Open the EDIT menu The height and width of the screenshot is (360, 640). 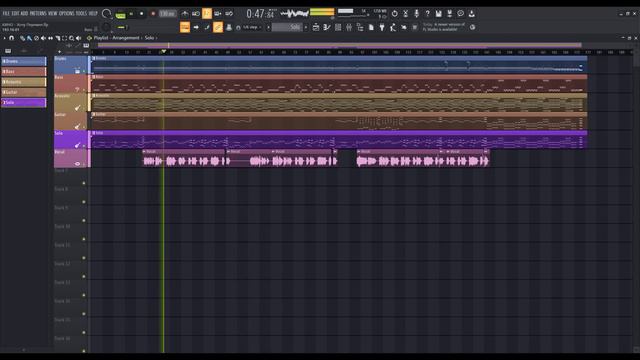tap(15, 13)
